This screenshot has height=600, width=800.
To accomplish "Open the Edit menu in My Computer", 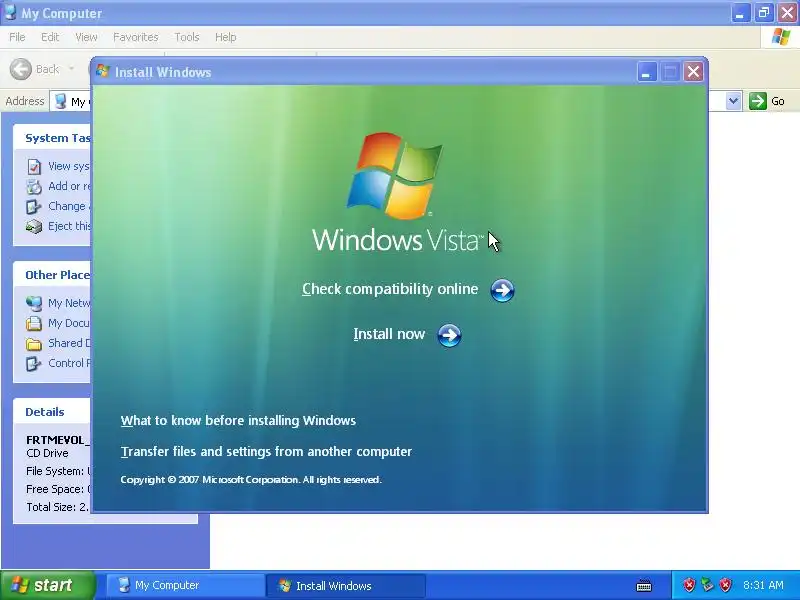I will tap(50, 37).
